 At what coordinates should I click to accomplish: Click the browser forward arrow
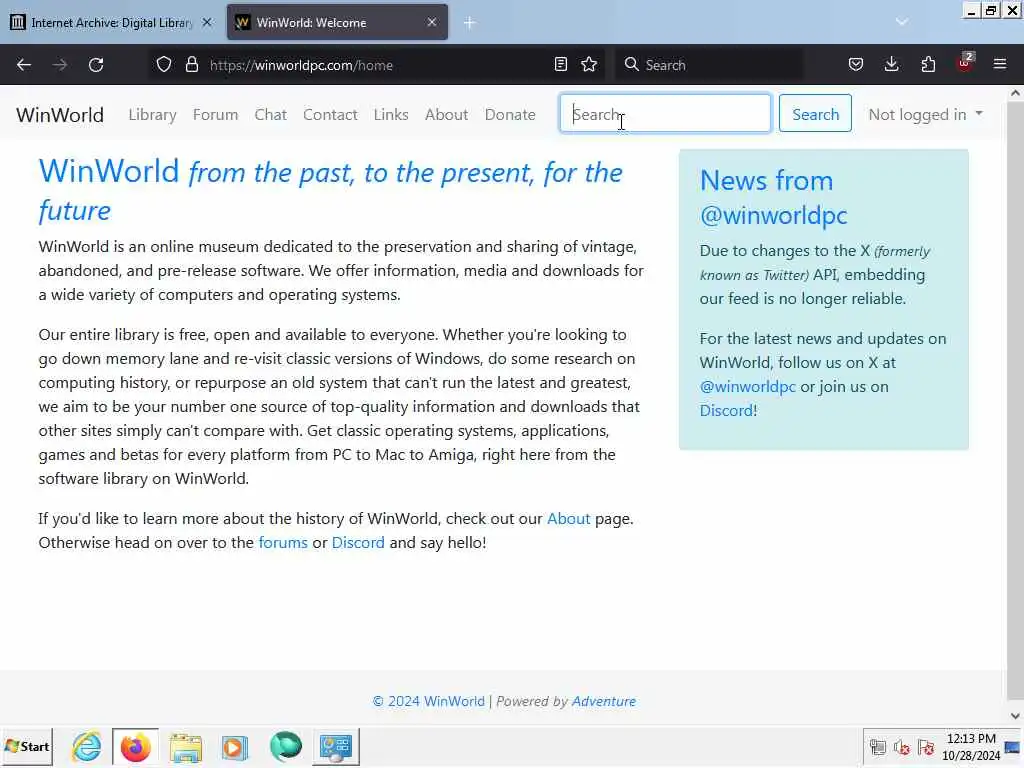click(x=59, y=65)
